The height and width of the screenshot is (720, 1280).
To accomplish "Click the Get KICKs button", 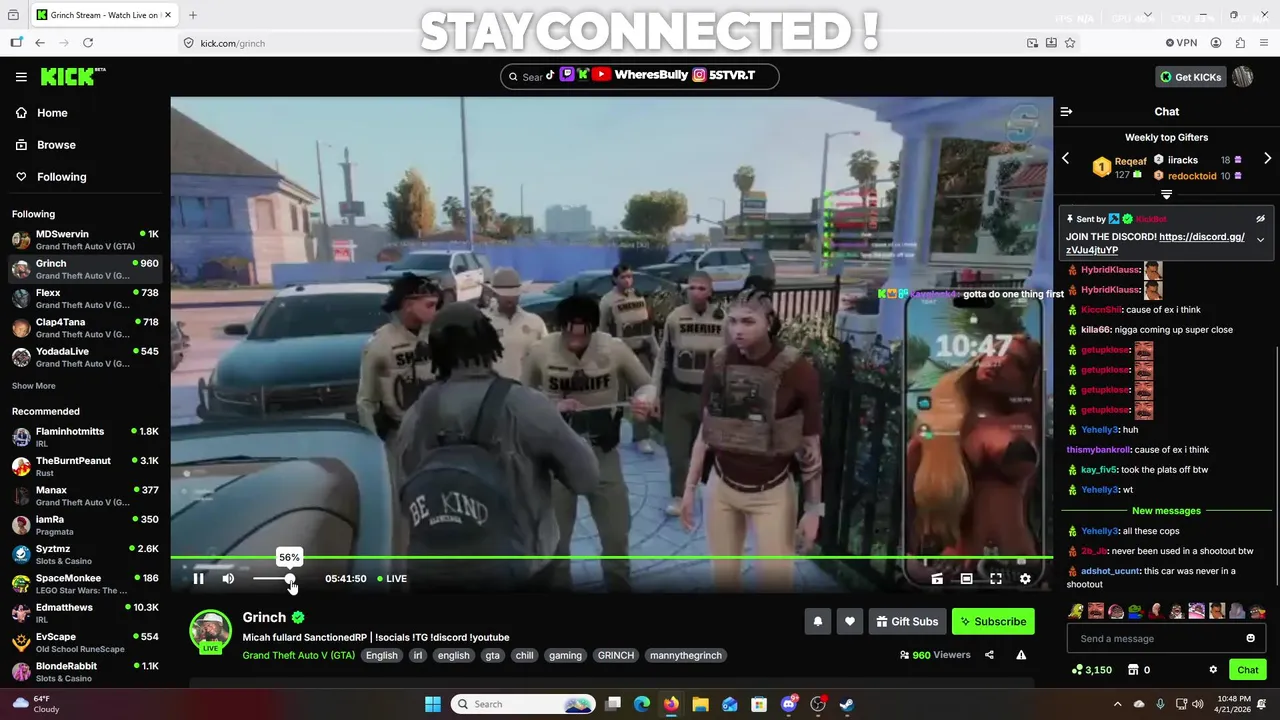I will (x=1190, y=77).
